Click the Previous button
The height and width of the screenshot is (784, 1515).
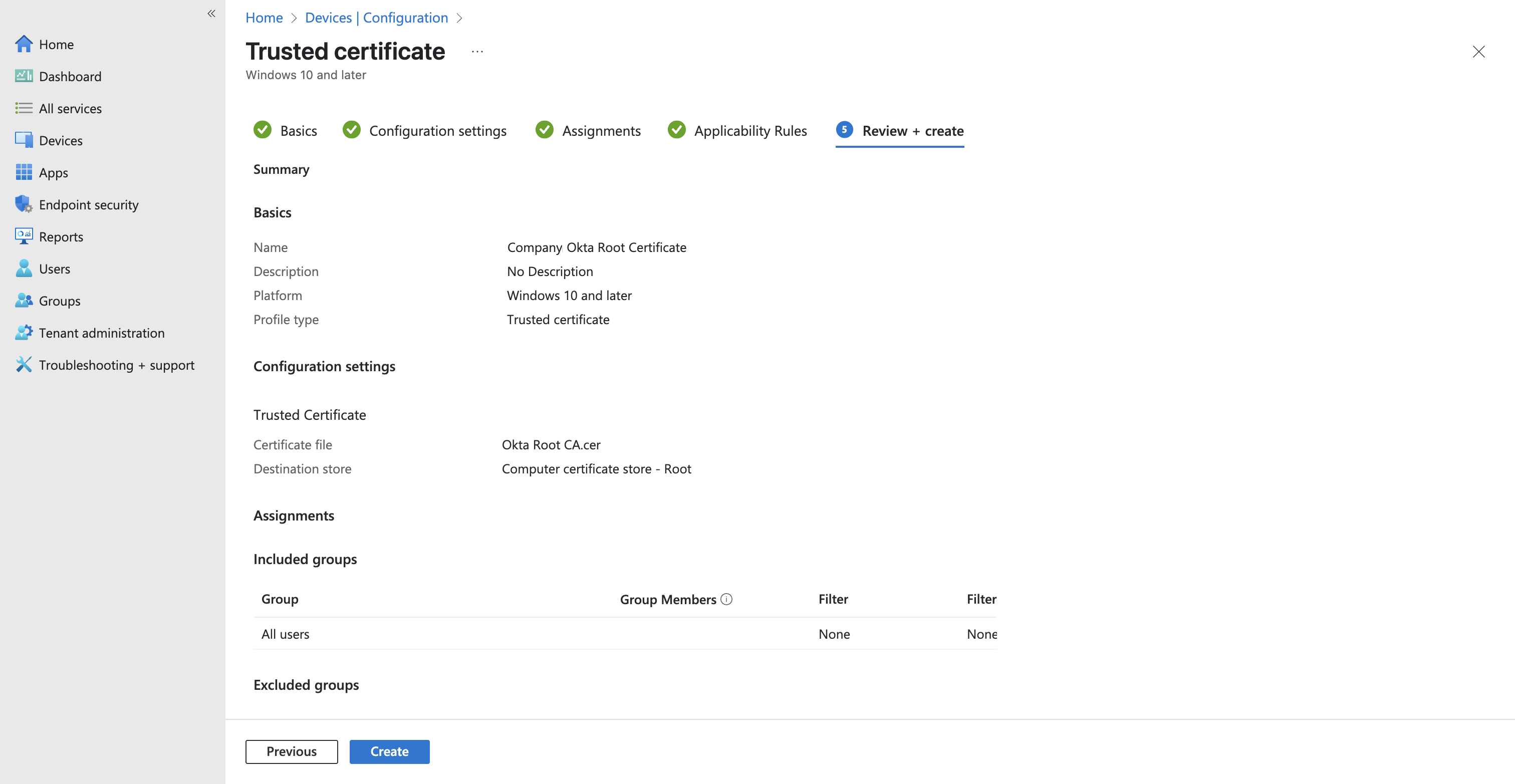291,751
